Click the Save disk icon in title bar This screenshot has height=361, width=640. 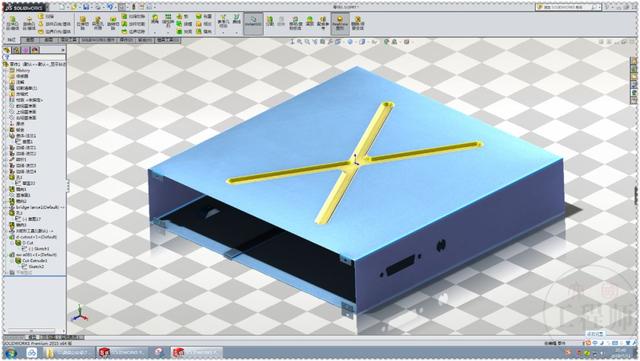click(x=86, y=7)
